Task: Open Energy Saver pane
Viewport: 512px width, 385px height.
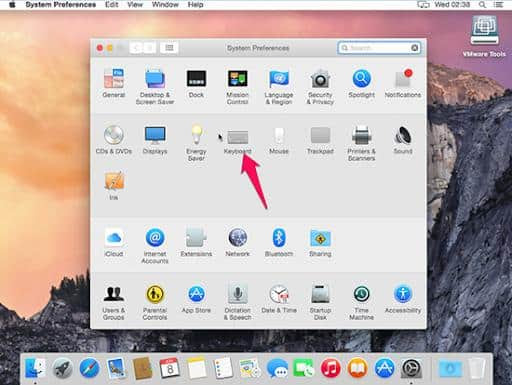Action: coord(196,143)
